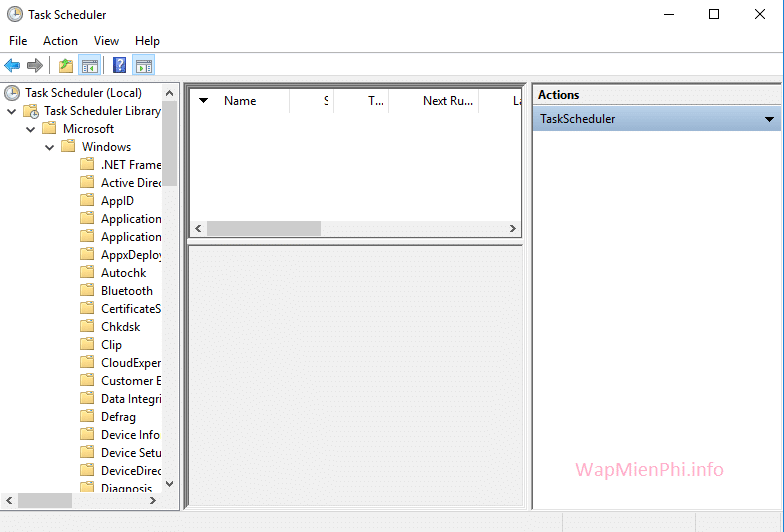Open the Help question-mark toolbar icon
The image size is (784, 532).
120,65
